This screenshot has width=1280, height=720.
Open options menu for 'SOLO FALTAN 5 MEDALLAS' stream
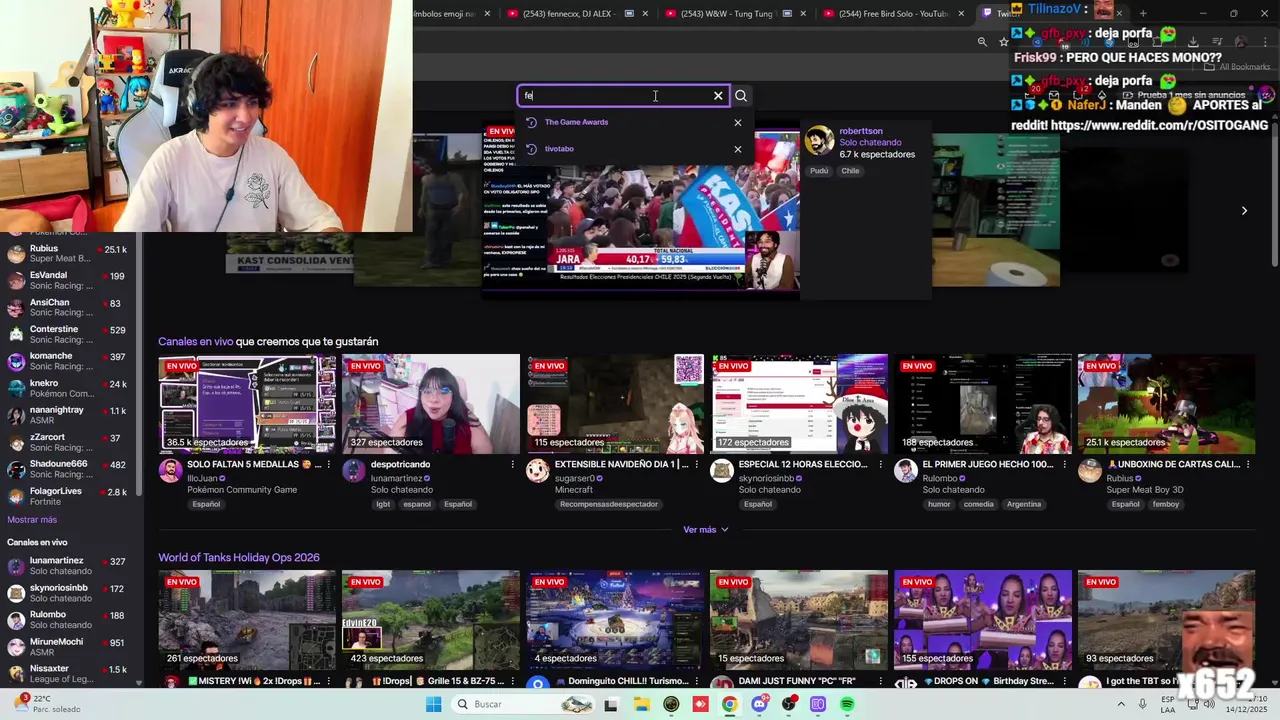tap(329, 465)
